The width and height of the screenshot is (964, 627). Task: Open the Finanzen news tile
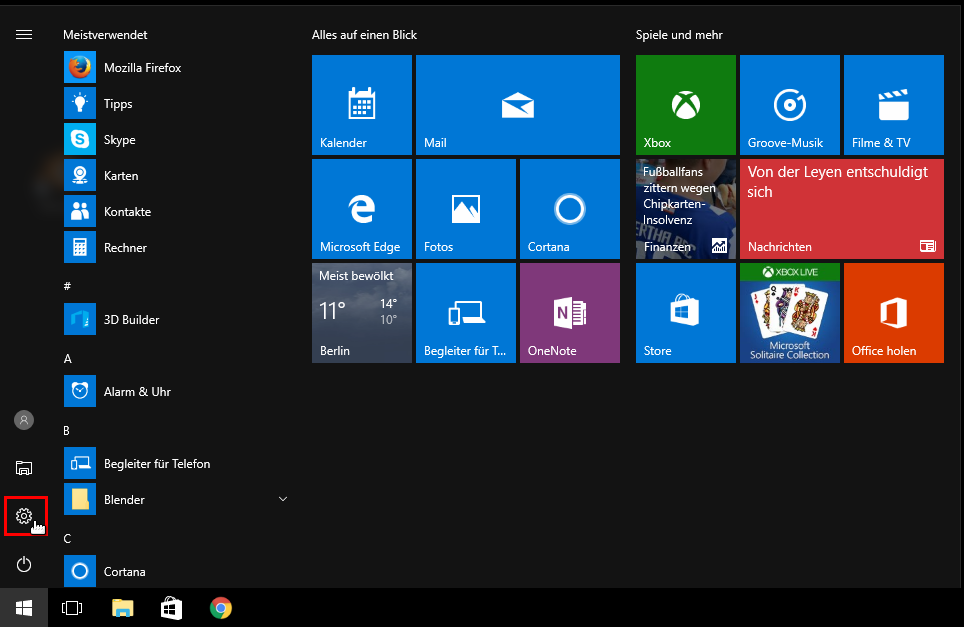click(685, 209)
